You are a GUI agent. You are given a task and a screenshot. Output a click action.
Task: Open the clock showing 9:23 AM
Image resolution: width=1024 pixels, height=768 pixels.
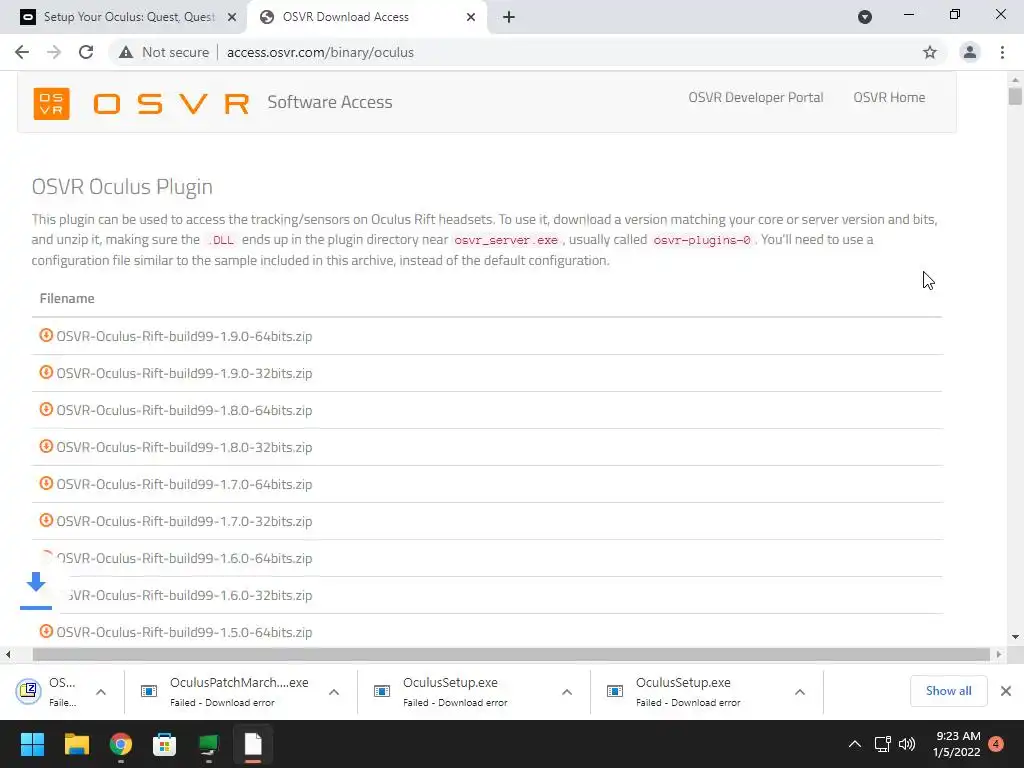[x=957, y=744]
